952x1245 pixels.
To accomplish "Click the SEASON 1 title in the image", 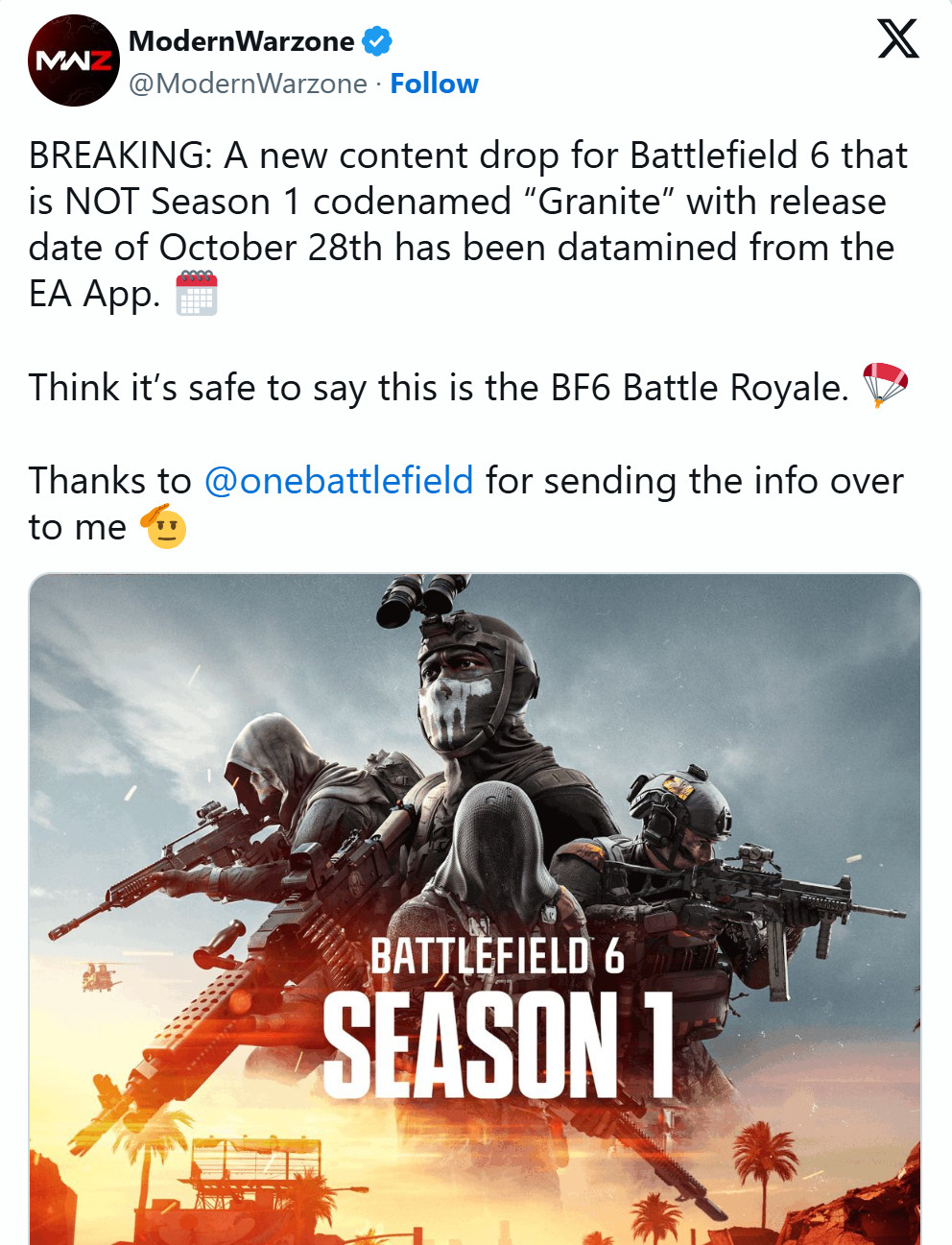I will coord(498,1044).
